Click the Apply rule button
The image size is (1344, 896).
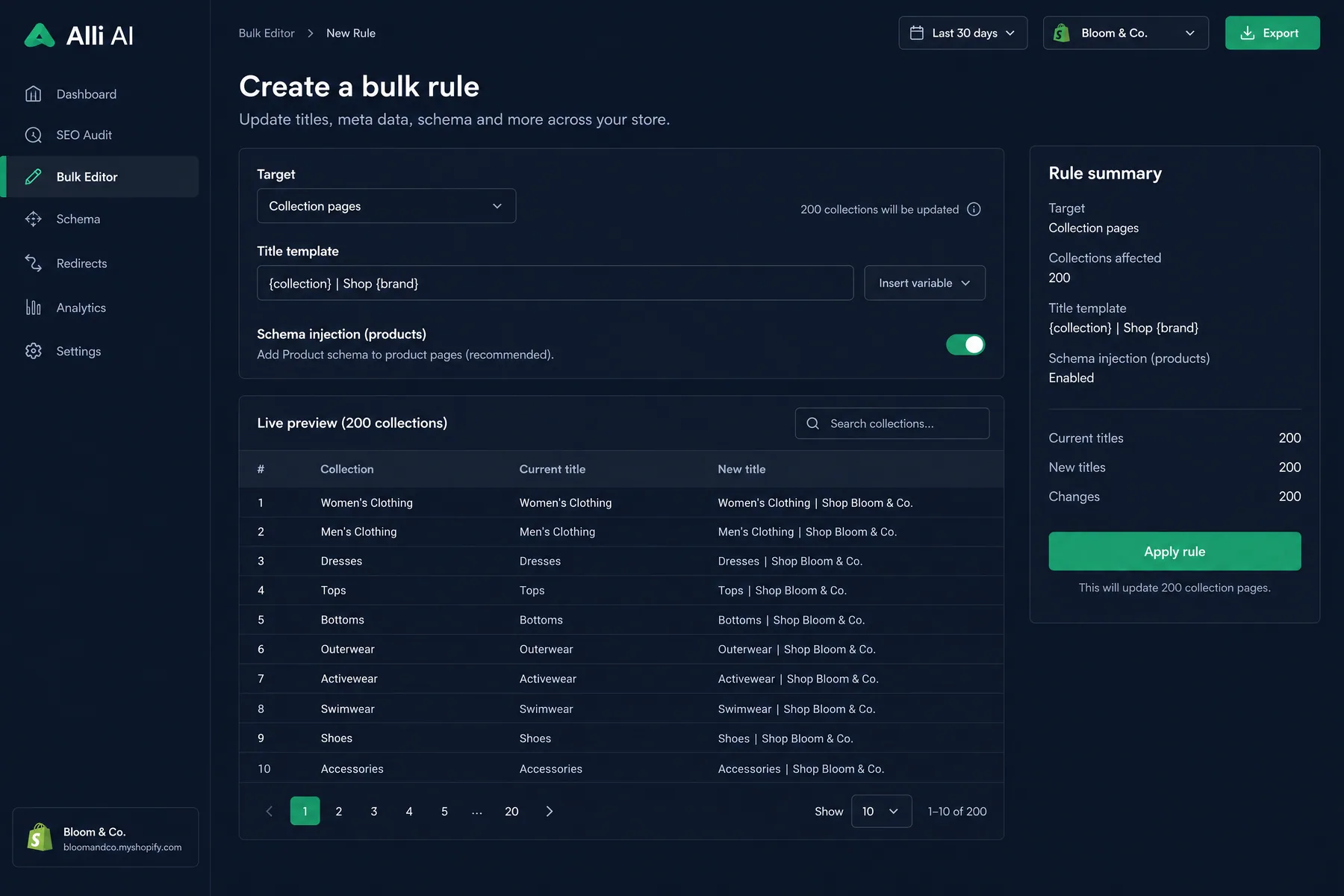[1175, 551]
